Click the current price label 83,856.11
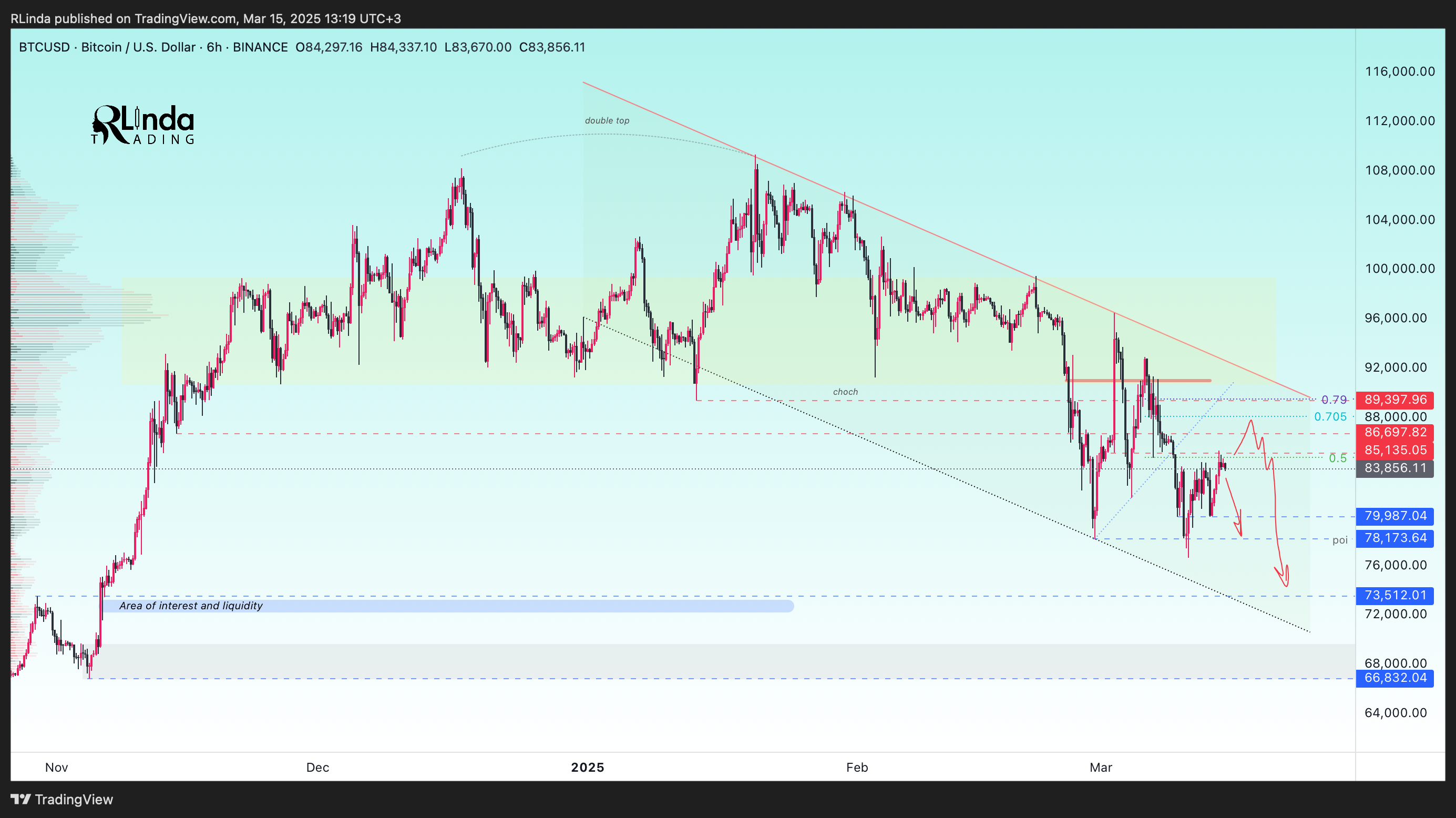The image size is (1456, 818). [1395, 467]
